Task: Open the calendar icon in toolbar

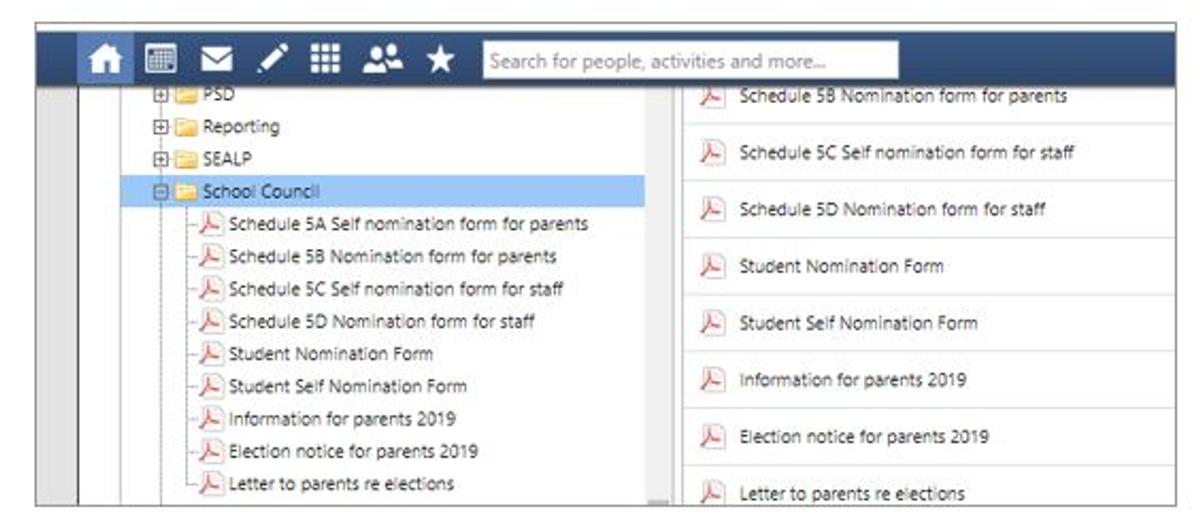Action: pos(161,60)
